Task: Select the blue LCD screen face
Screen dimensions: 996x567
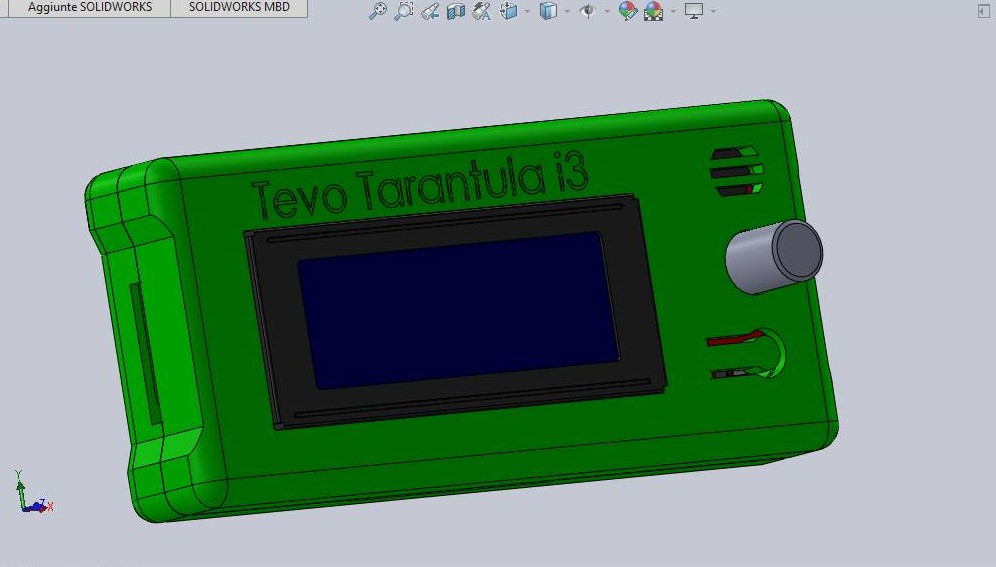Action: 458,310
